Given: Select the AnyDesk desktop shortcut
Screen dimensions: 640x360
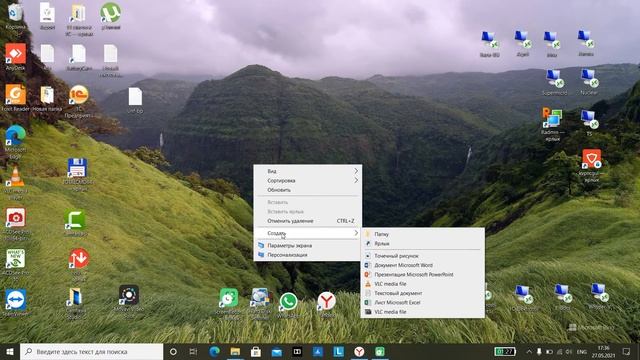Looking at the screenshot, I should point(16,53).
